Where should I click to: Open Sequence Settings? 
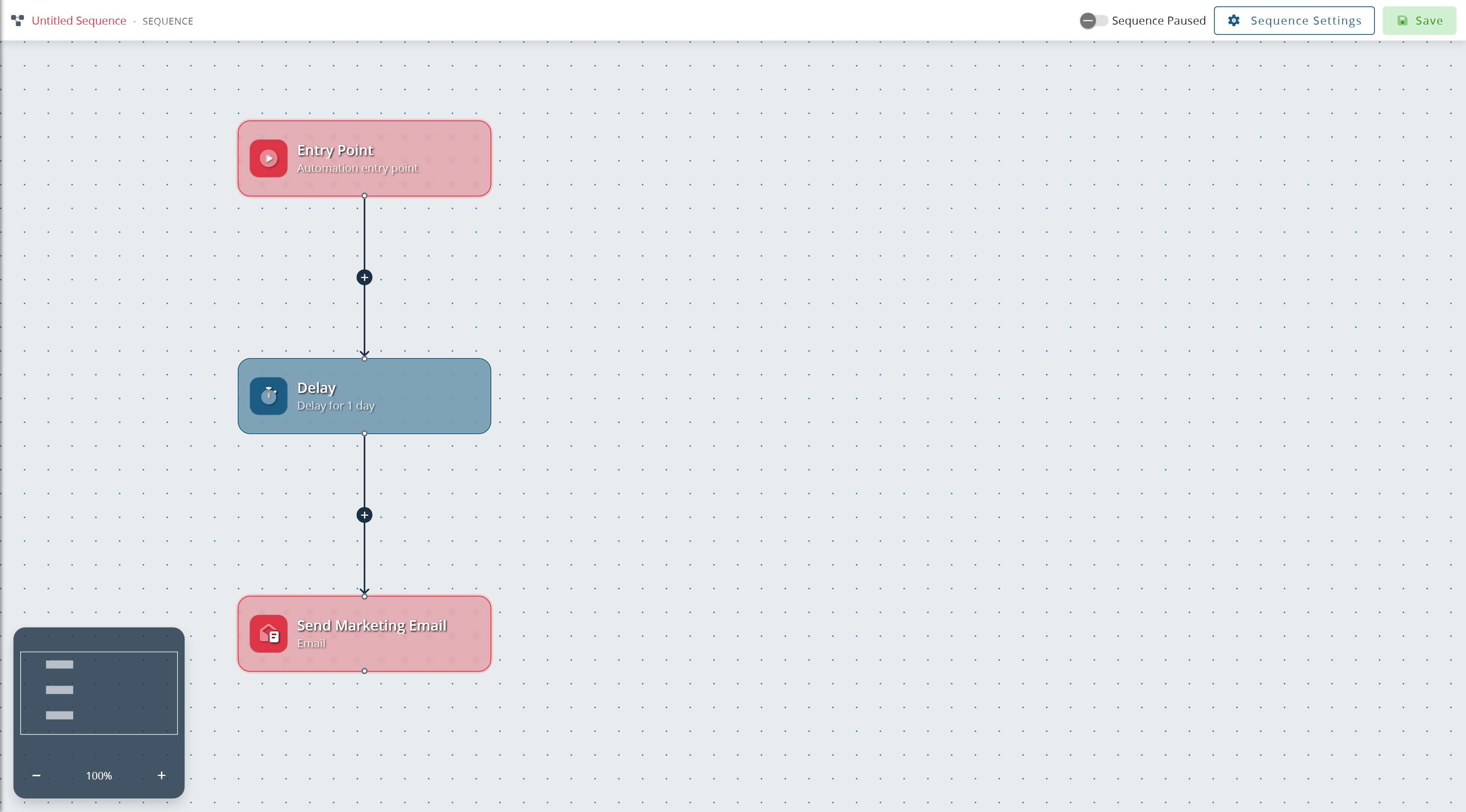click(x=1294, y=21)
